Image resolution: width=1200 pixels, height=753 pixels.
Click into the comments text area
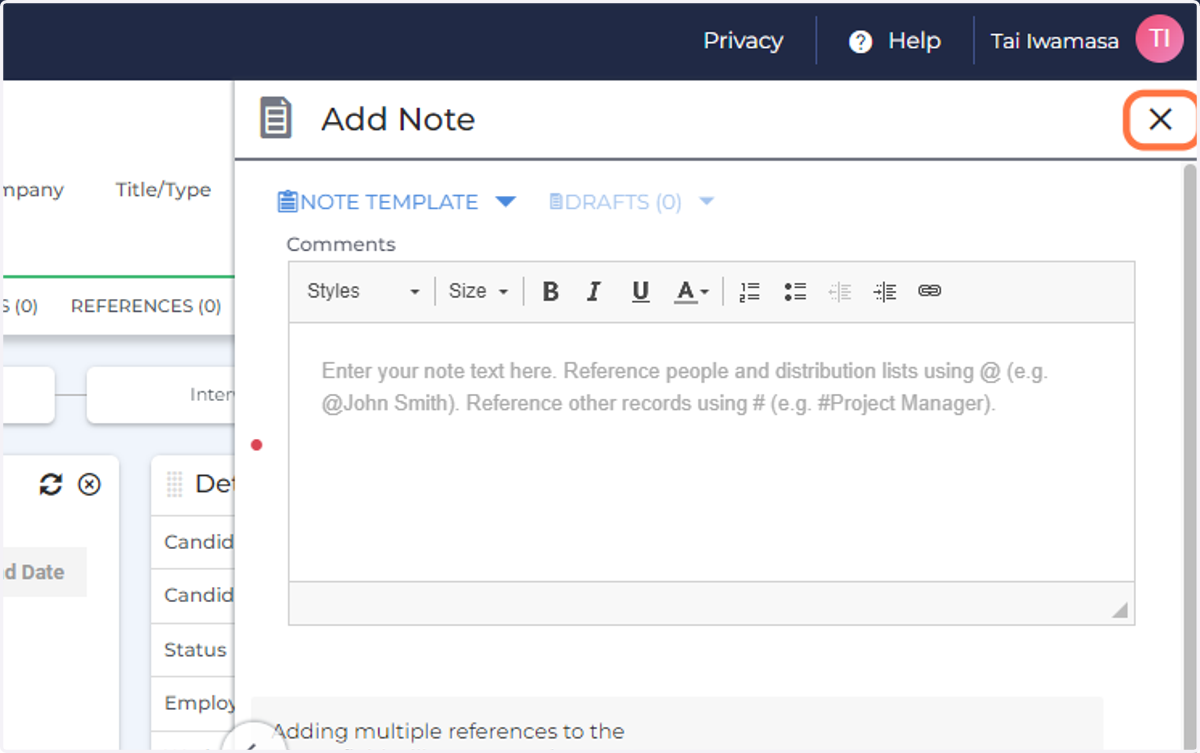pyautogui.click(x=711, y=452)
